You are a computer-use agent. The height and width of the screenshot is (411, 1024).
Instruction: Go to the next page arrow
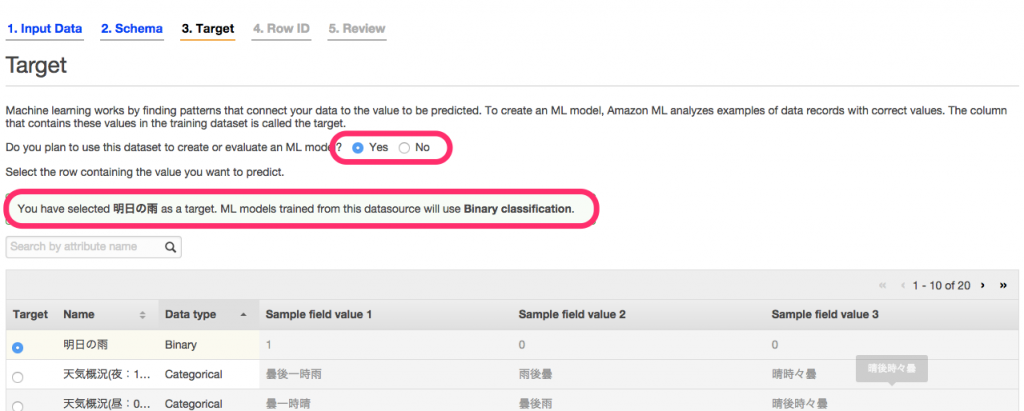[982, 286]
